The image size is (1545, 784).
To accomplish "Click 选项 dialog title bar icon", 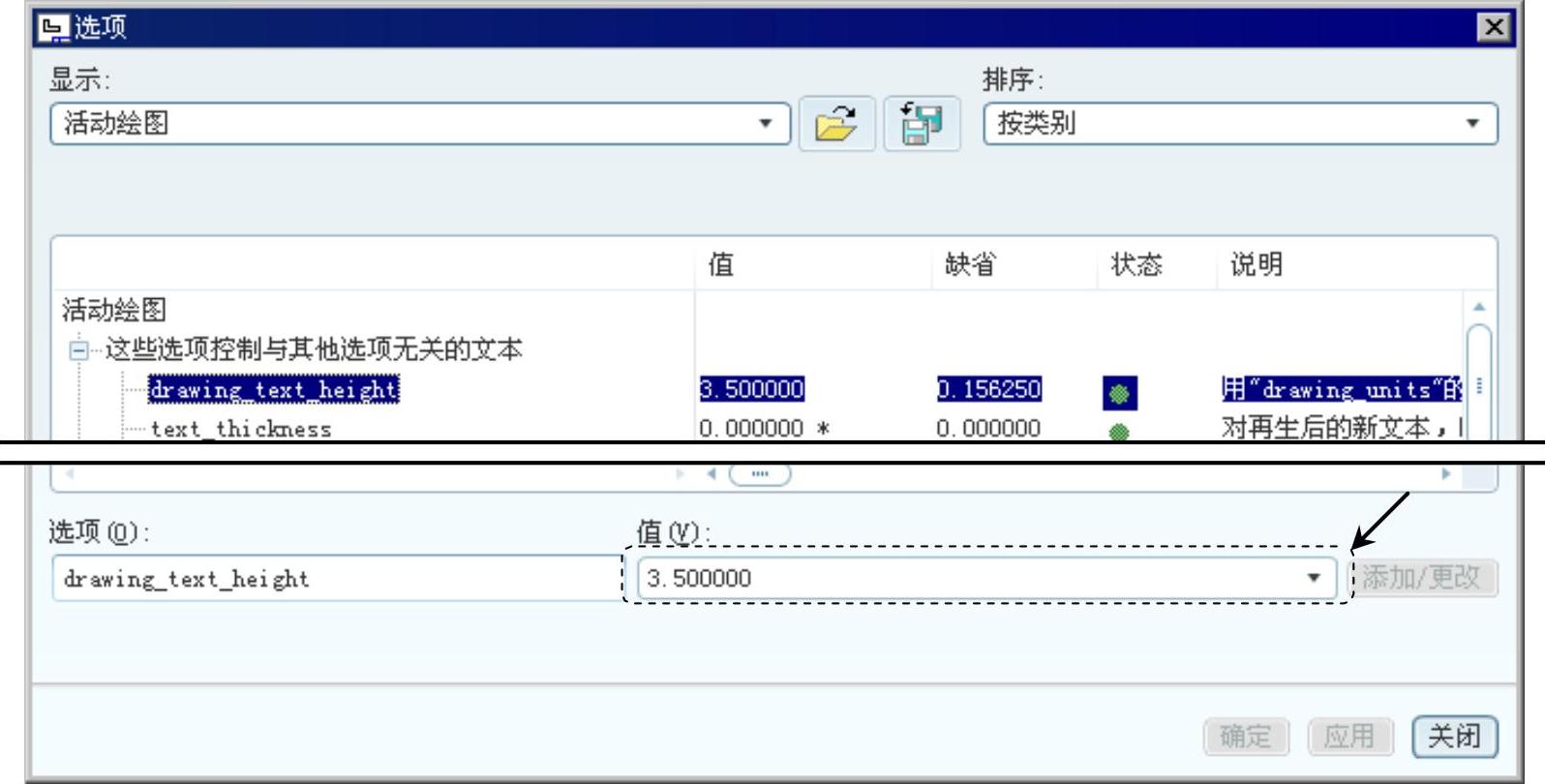I will (54, 27).
